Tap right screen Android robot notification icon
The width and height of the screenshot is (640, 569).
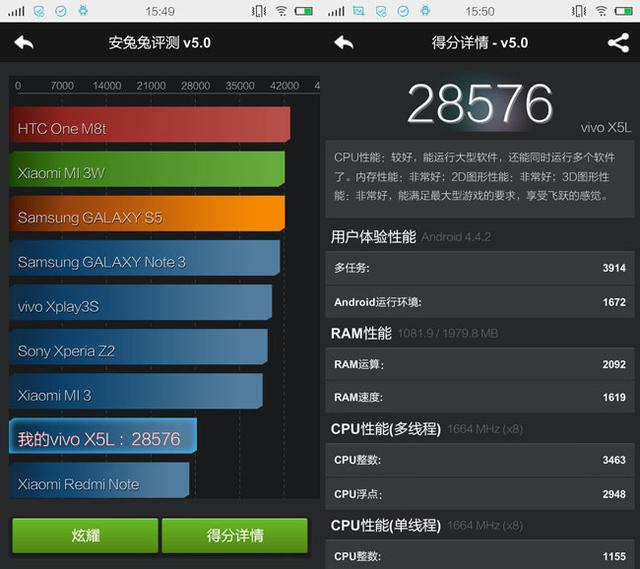(x=425, y=11)
